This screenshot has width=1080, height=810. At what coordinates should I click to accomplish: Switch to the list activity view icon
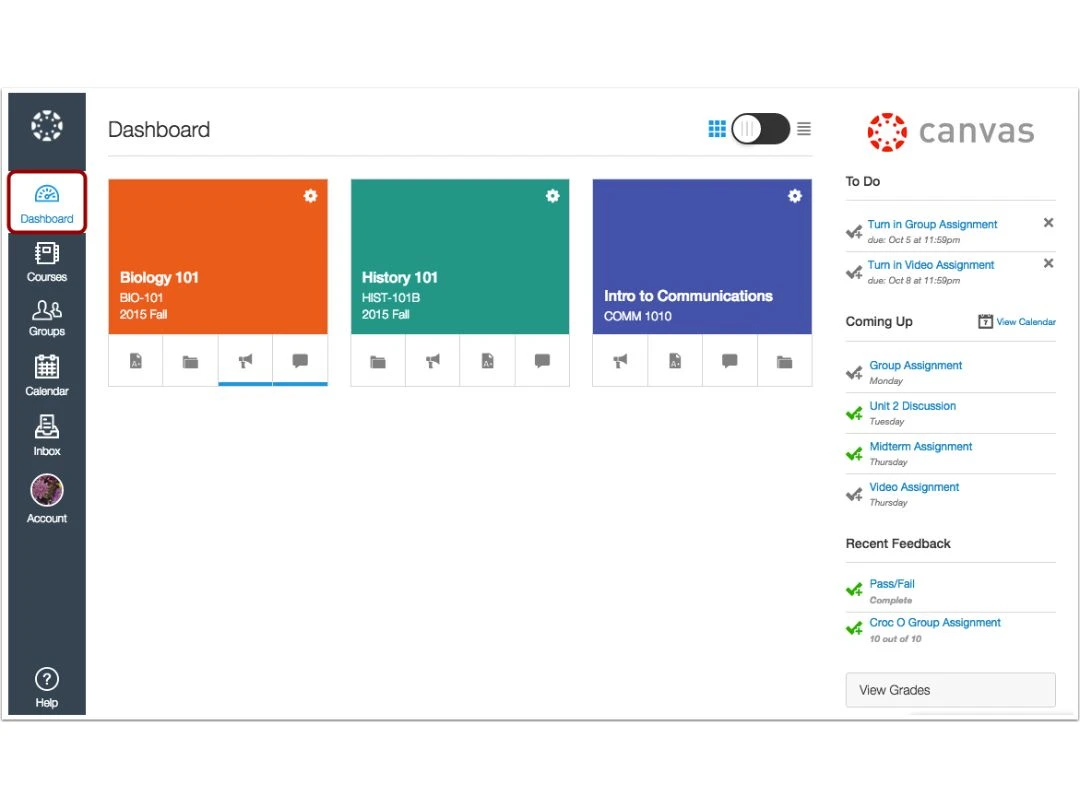[804, 129]
